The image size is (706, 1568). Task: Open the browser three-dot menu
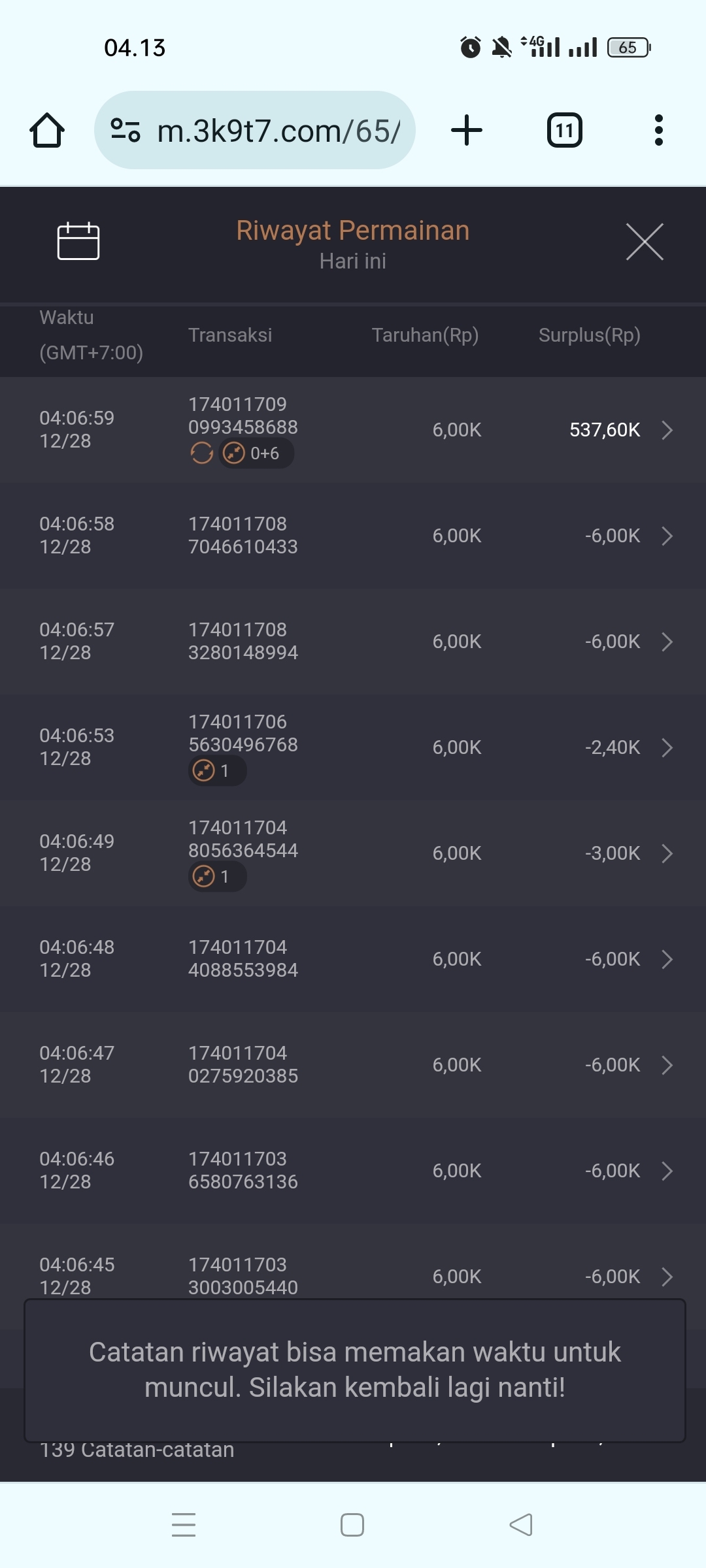point(658,130)
